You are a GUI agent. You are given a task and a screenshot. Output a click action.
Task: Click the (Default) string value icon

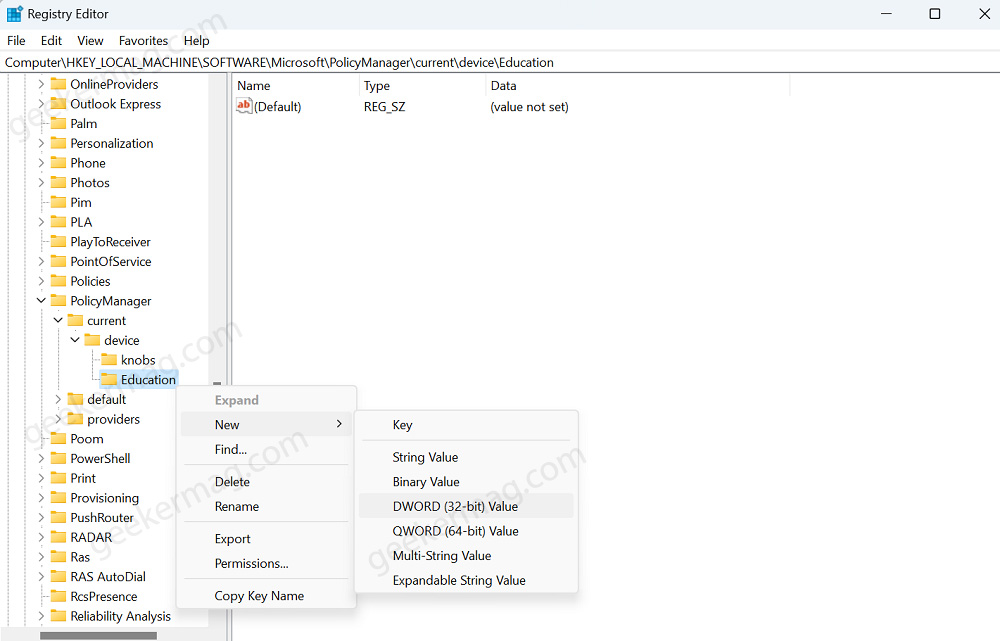tap(244, 106)
